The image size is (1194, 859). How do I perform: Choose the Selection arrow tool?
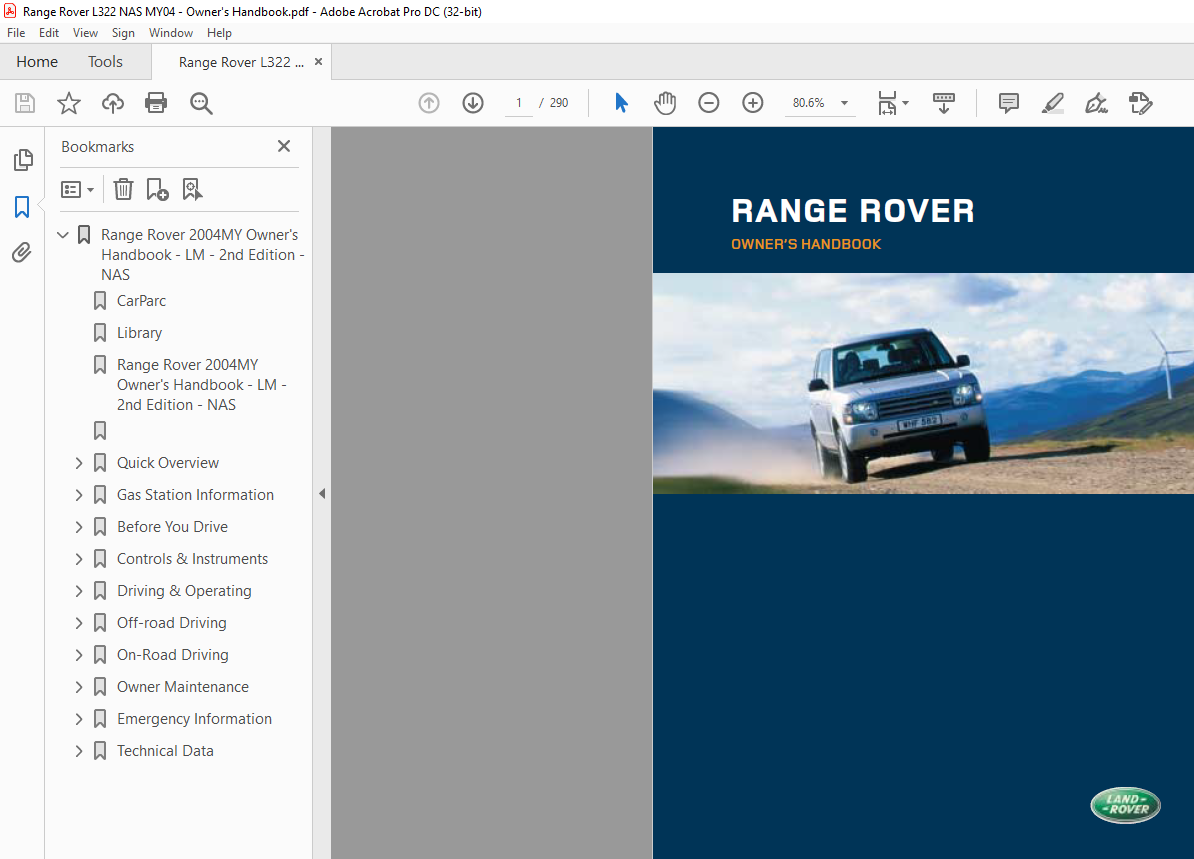click(x=621, y=103)
